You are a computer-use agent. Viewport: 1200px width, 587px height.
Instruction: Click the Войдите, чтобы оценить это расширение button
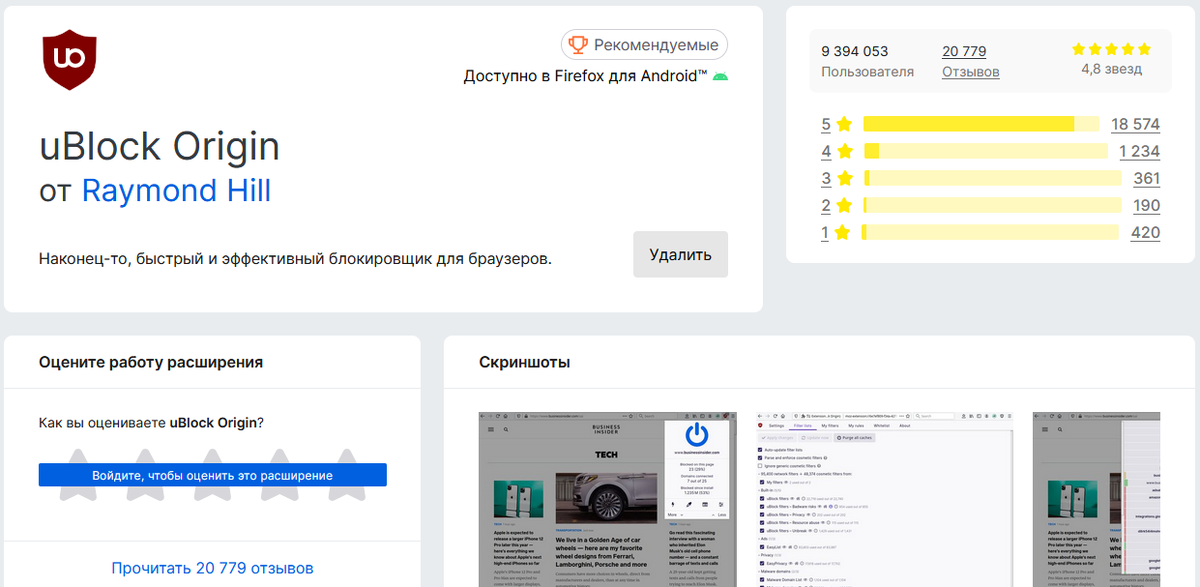coord(212,475)
